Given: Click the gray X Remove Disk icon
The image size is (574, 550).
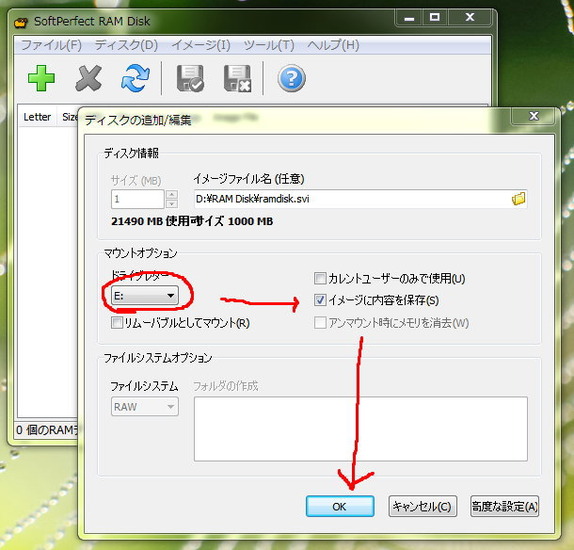Looking at the screenshot, I should point(88,78).
